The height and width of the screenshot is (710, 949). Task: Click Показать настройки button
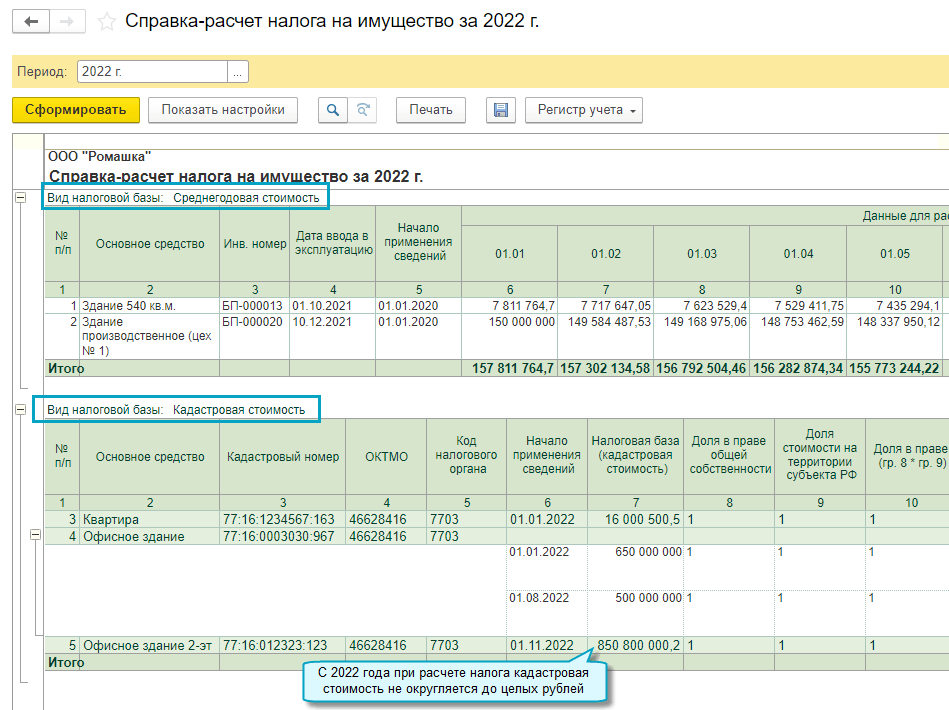pyautogui.click(x=223, y=110)
